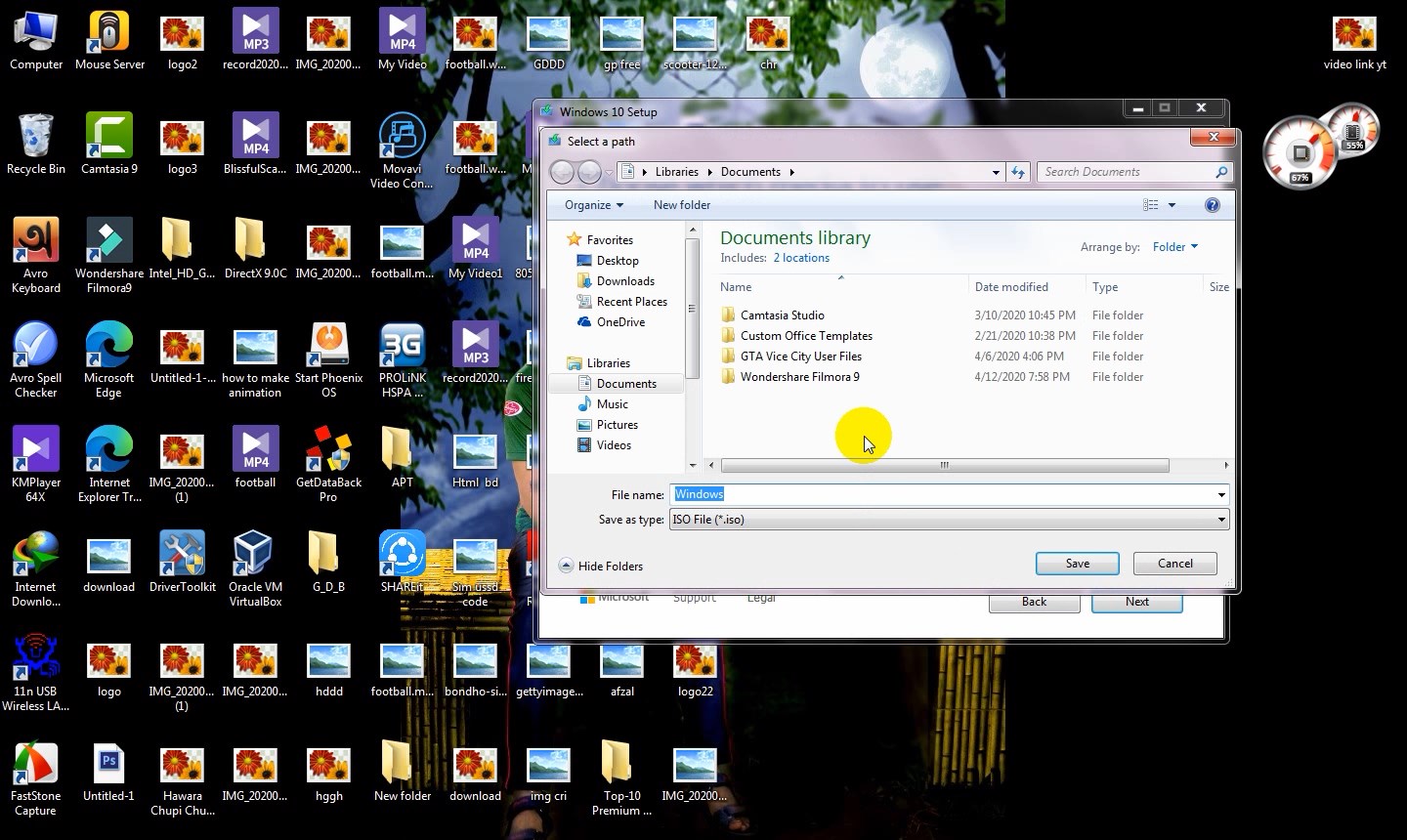Launch Wondershare Filmora9 shortcut
This screenshot has width=1407, height=840.
click(109, 256)
